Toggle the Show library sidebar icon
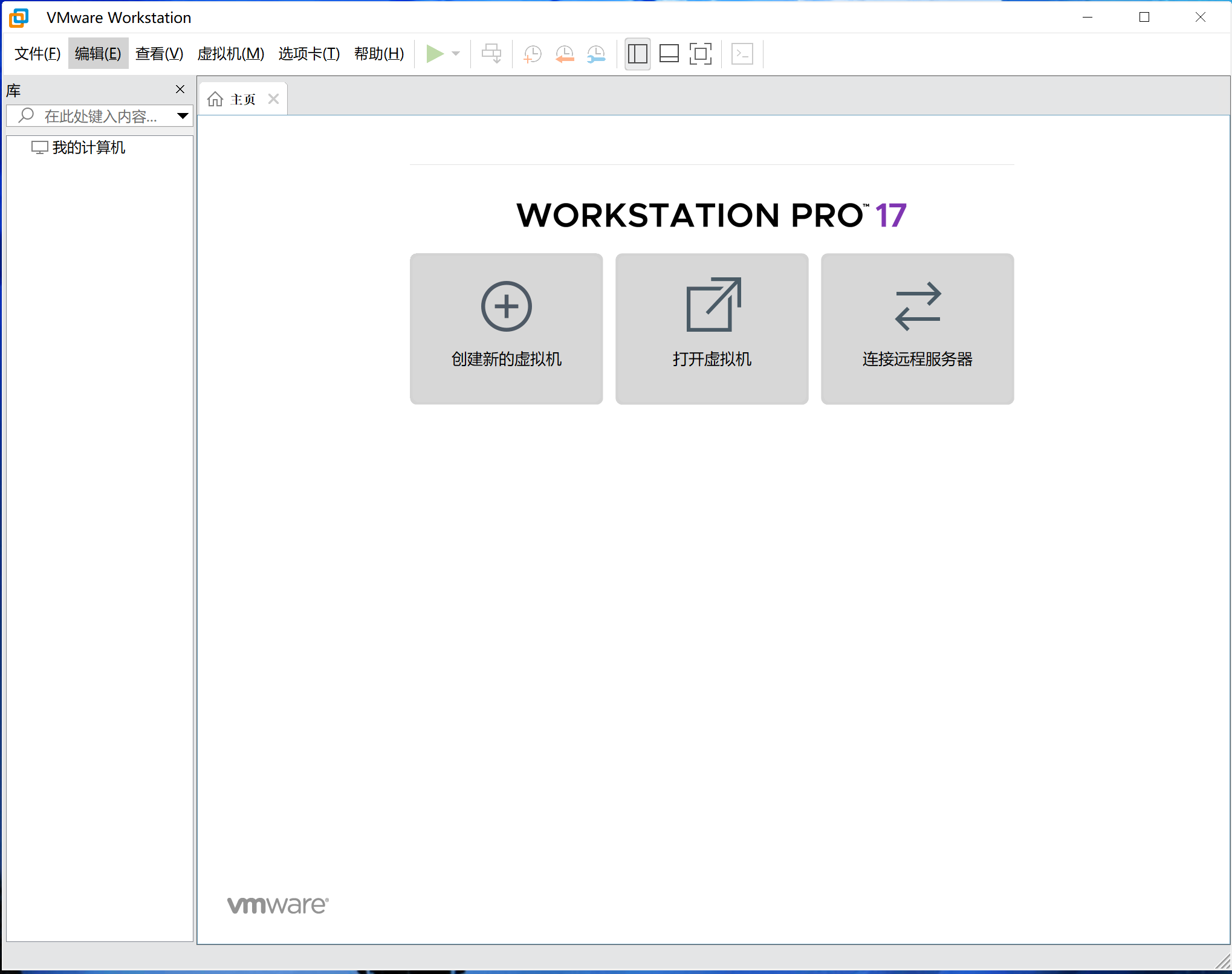1232x974 pixels. [x=638, y=54]
